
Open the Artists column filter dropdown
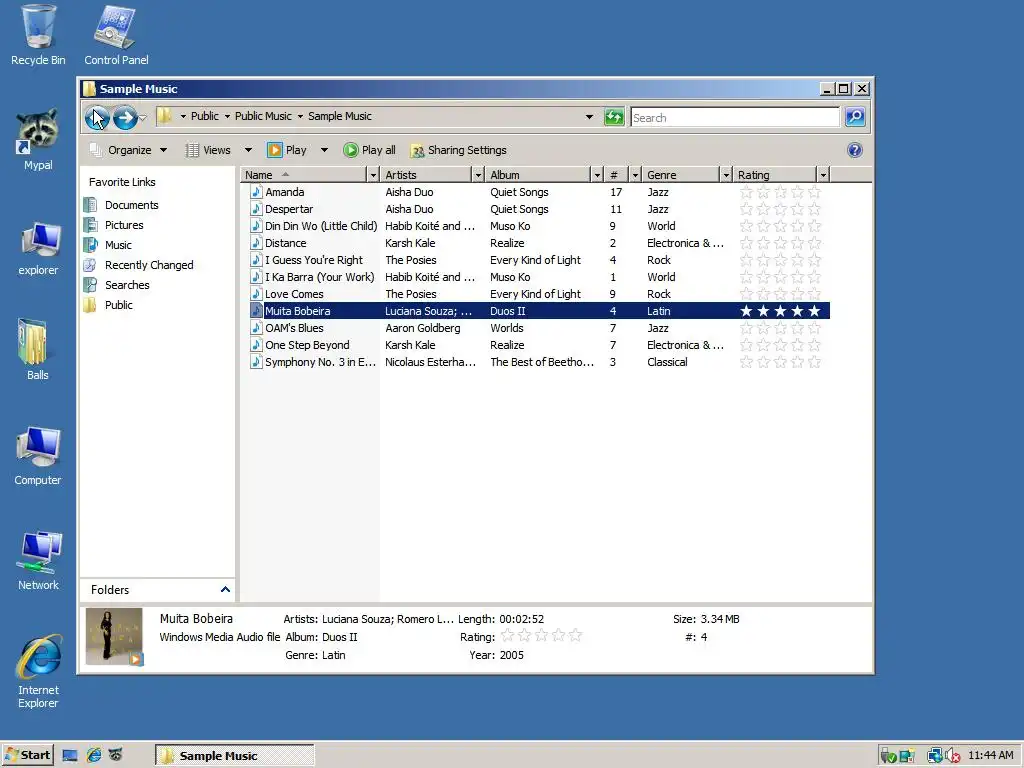point(478,175)
